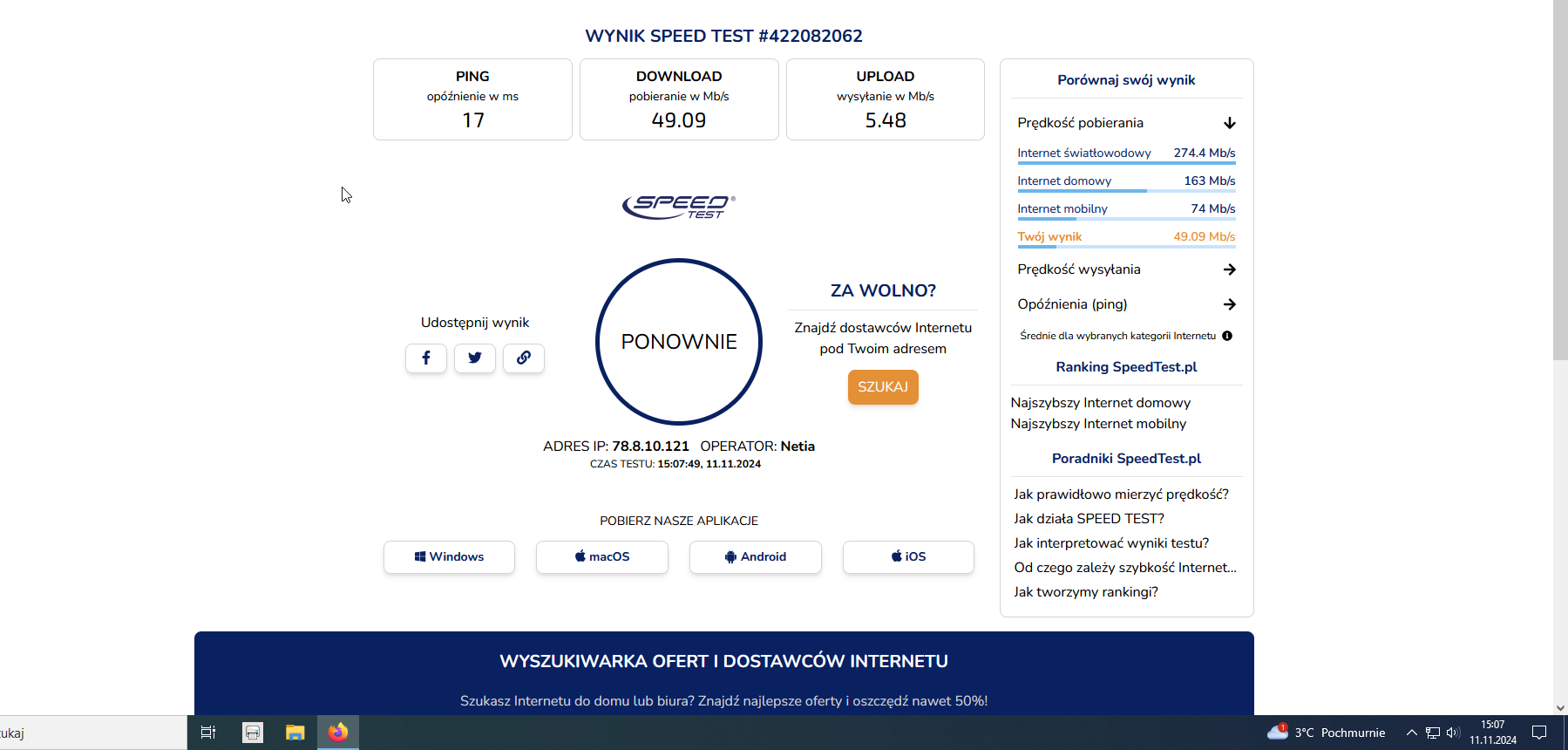Screen dimensions: 1568x750
Task: Show hidden tray icons chevron
Action: (x=1411, y=733)
